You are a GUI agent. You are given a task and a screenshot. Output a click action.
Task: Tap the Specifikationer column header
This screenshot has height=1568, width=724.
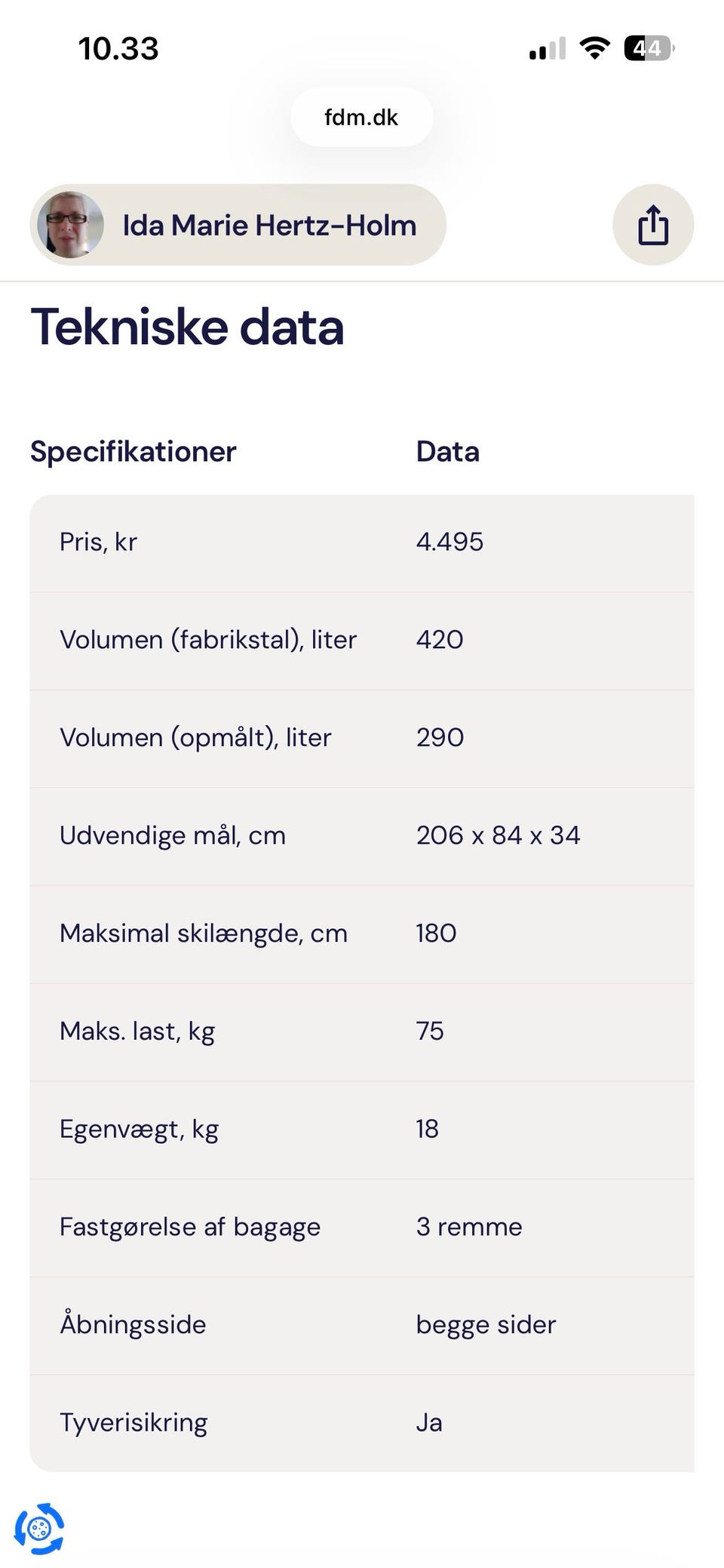click(133, 451)
